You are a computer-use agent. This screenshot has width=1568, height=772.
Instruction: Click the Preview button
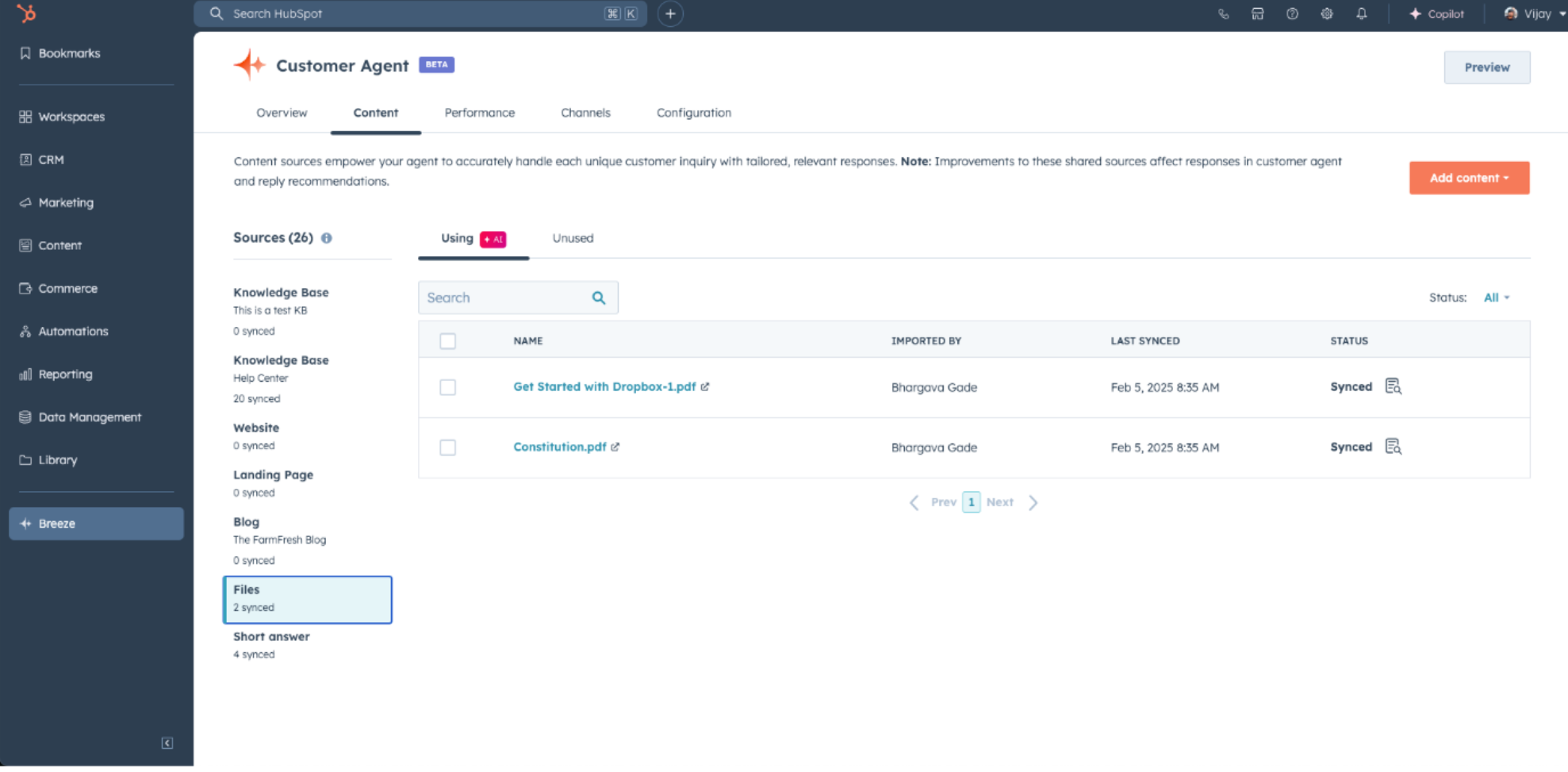pos(1486,67)
